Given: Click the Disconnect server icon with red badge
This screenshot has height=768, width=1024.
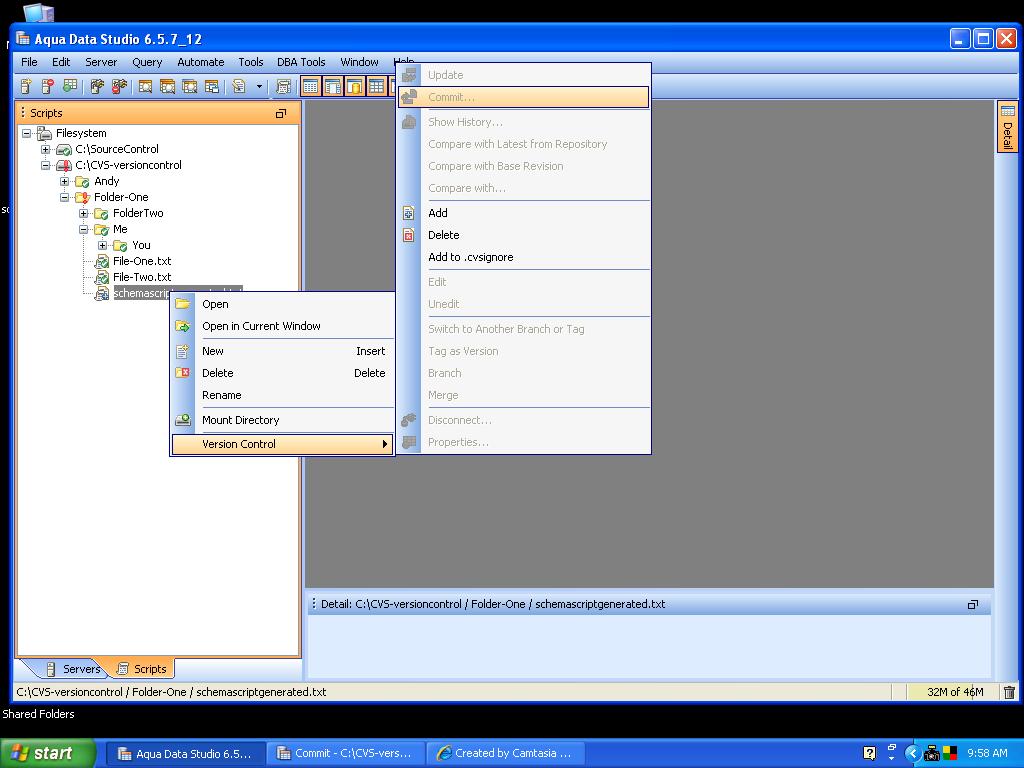Looking at the screenshot, I should 119,86.
